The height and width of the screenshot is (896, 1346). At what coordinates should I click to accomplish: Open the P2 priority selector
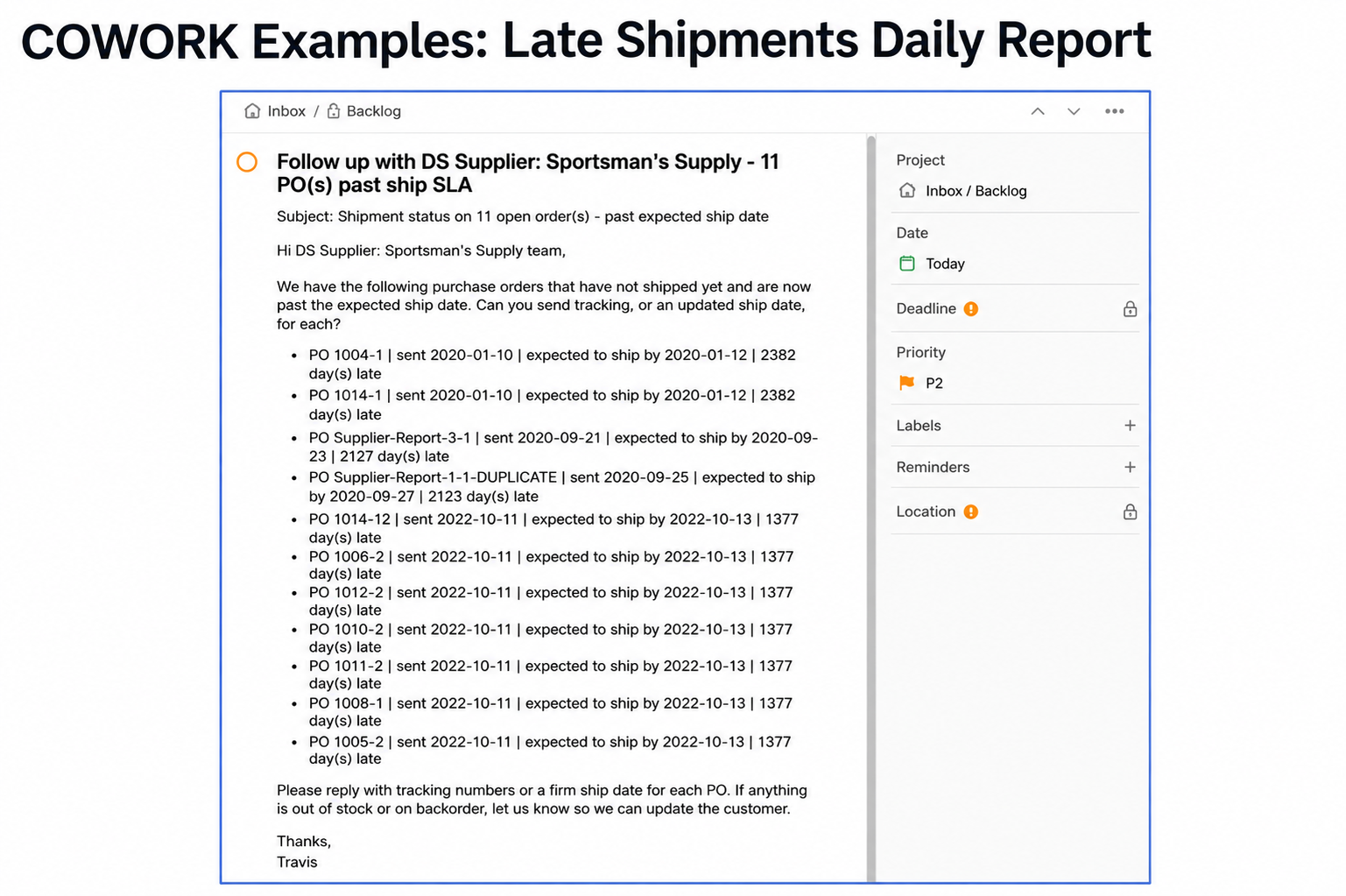point(921,383)
